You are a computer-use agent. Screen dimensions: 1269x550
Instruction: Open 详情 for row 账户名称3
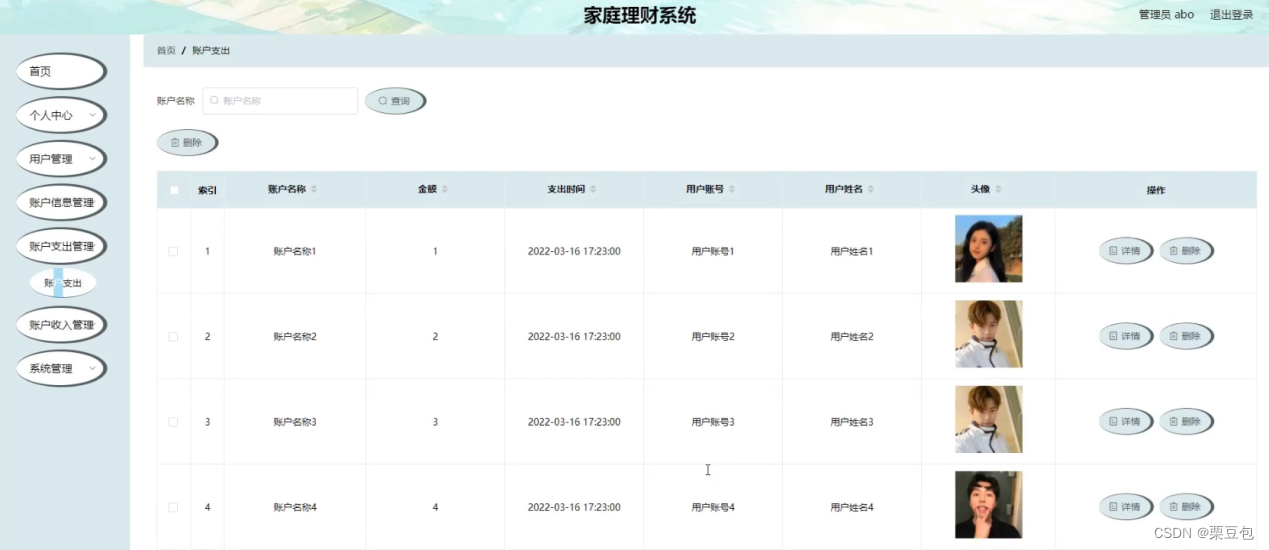[1125, 422]
